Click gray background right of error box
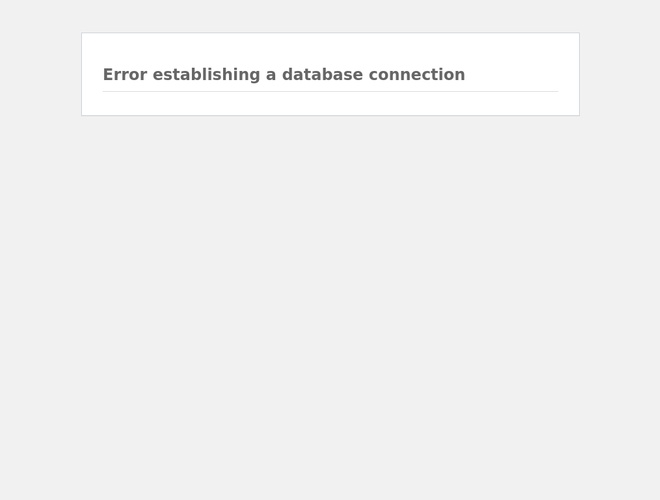The width and height of the screenshot is (660, 500). 620,74
